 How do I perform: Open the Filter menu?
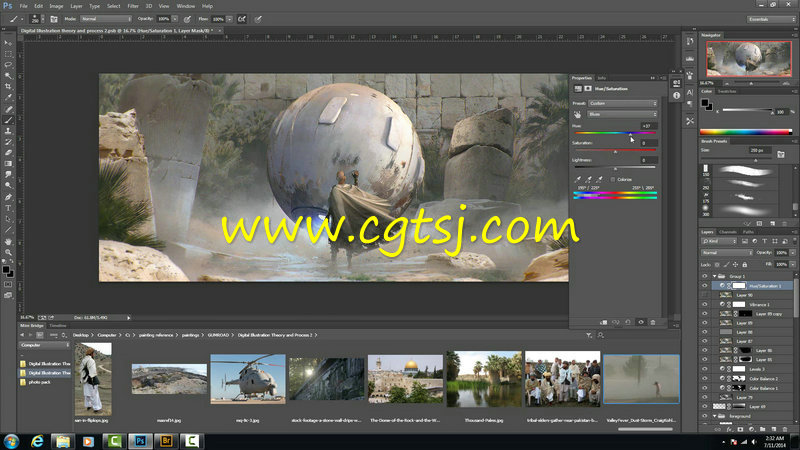tap(133, 6)
